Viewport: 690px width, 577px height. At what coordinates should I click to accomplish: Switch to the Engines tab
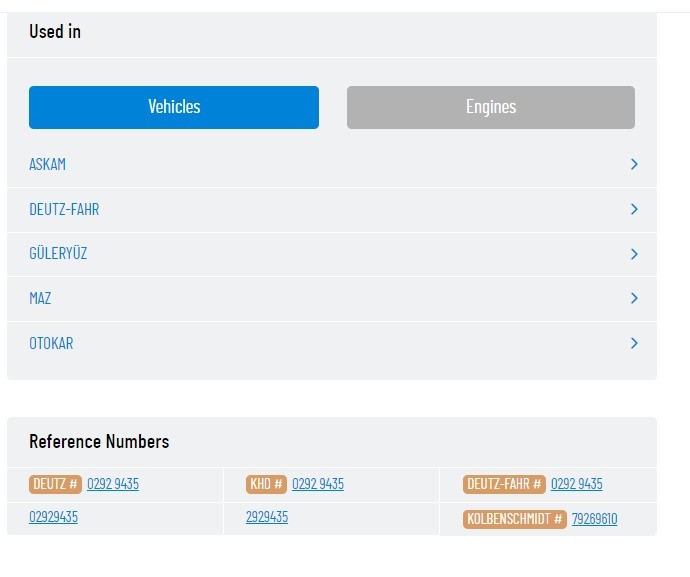[491, 107]
